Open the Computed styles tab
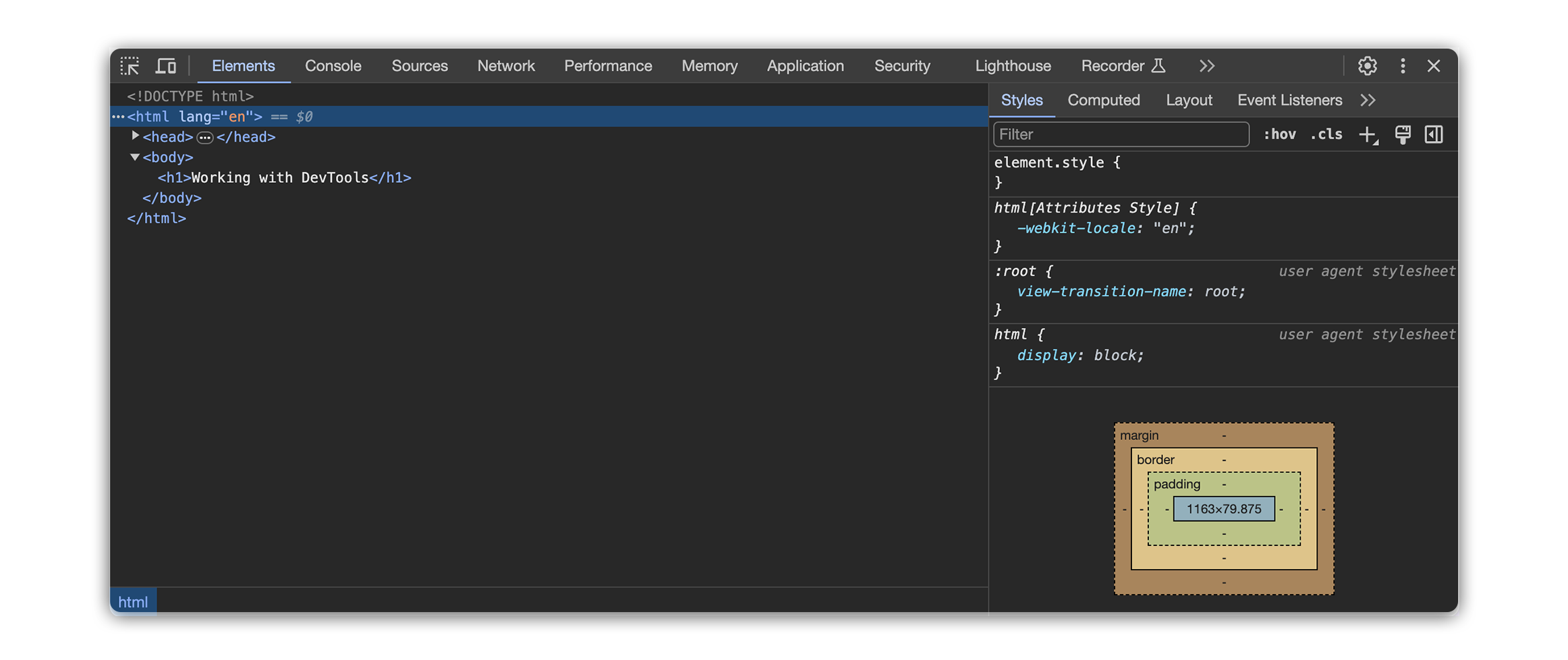 (1103, 101)
